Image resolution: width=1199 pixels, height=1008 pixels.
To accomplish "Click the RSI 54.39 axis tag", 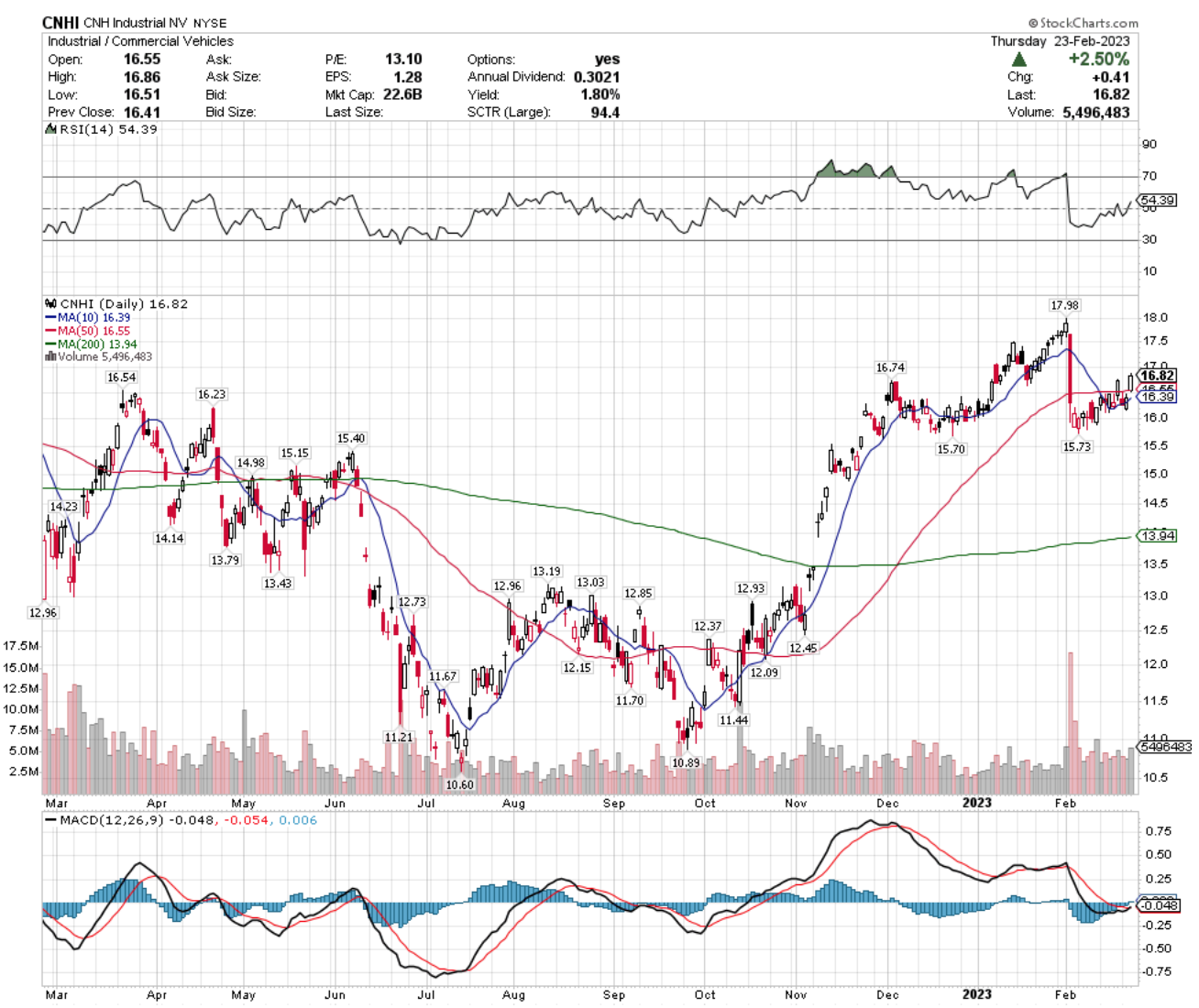I will (x=1157, y=200).
